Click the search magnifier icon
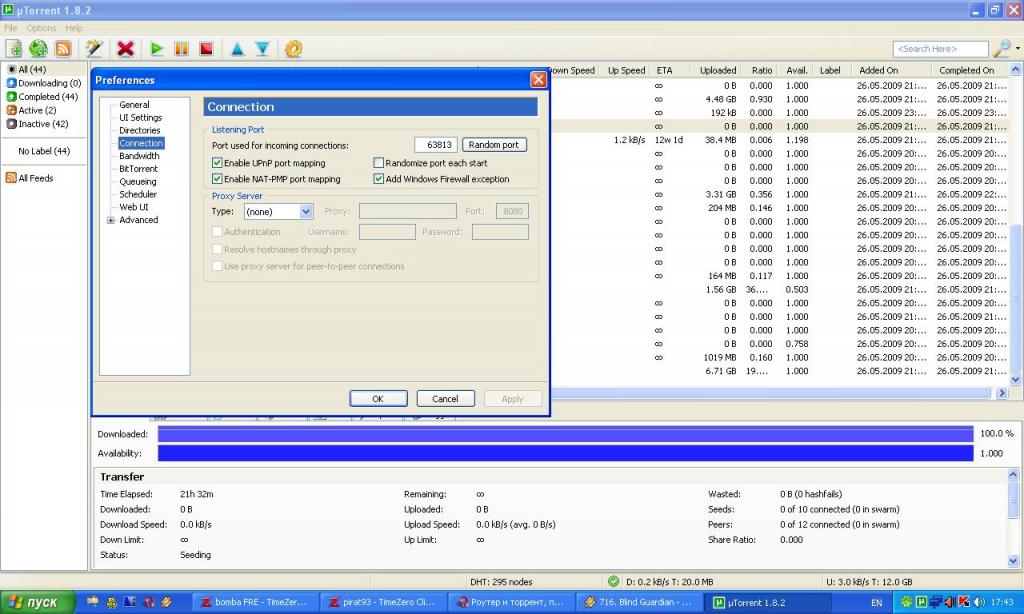Screen dimensions: 1024x614 [1001, 48]
